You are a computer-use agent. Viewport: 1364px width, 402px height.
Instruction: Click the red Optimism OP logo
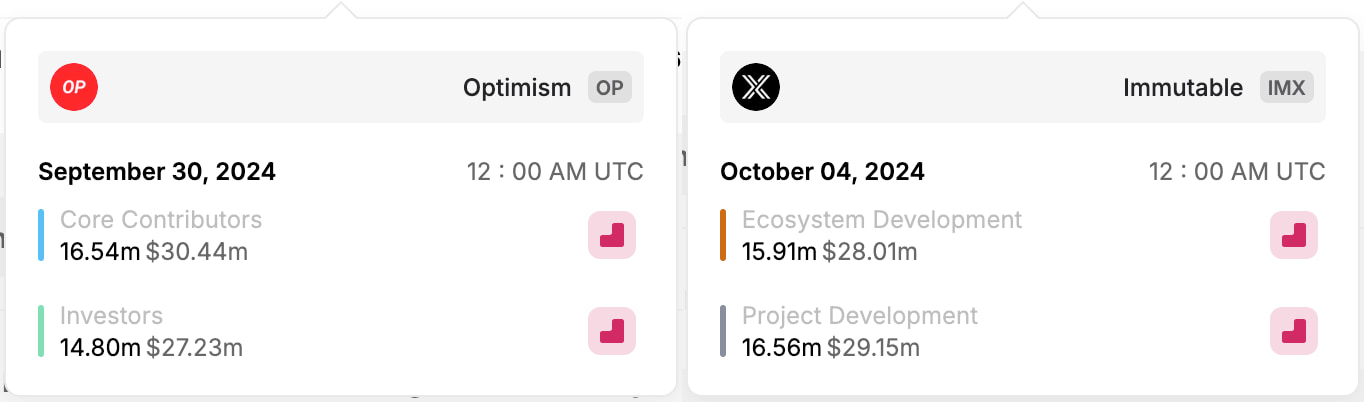click(x=74, y=87)
